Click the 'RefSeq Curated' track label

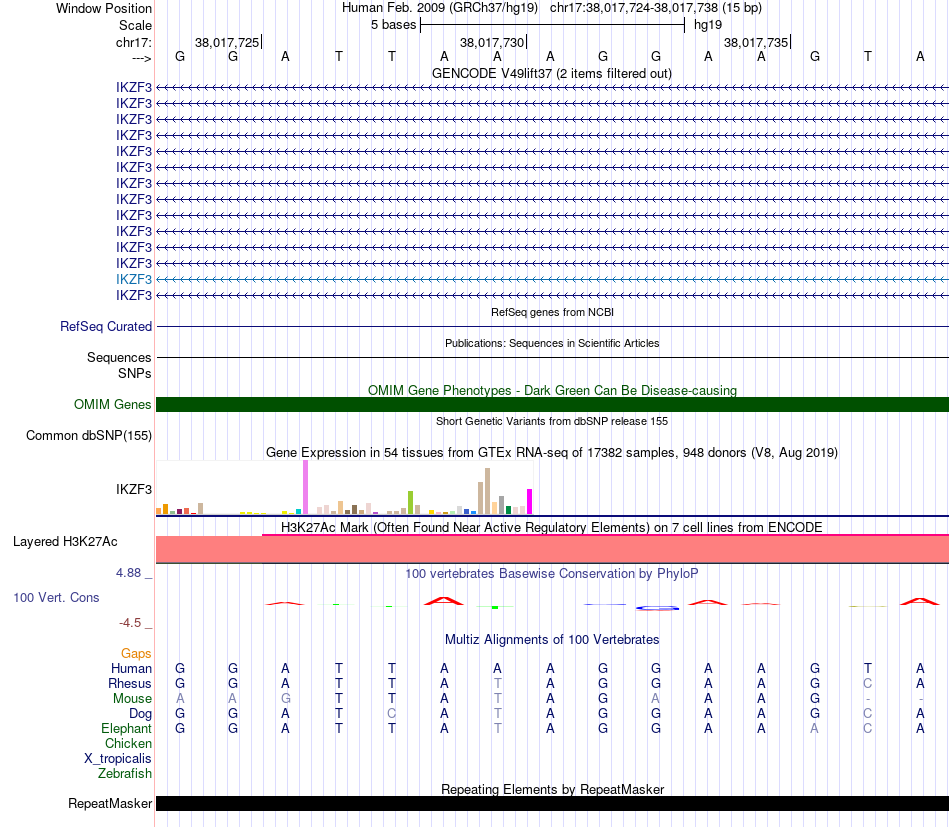coord(106,327)
